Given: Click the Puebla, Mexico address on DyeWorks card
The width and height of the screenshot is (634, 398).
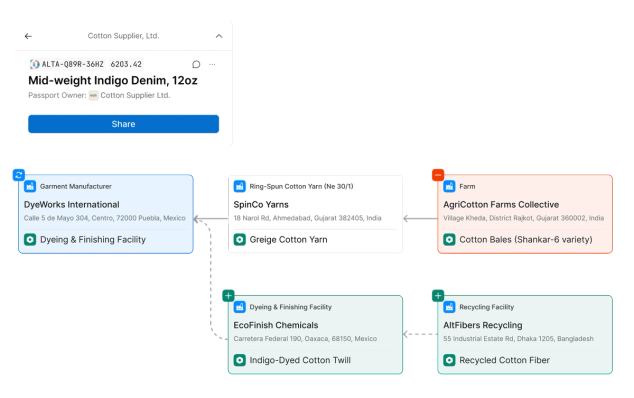Looking at the screenshot, I should tap(105, 218).
